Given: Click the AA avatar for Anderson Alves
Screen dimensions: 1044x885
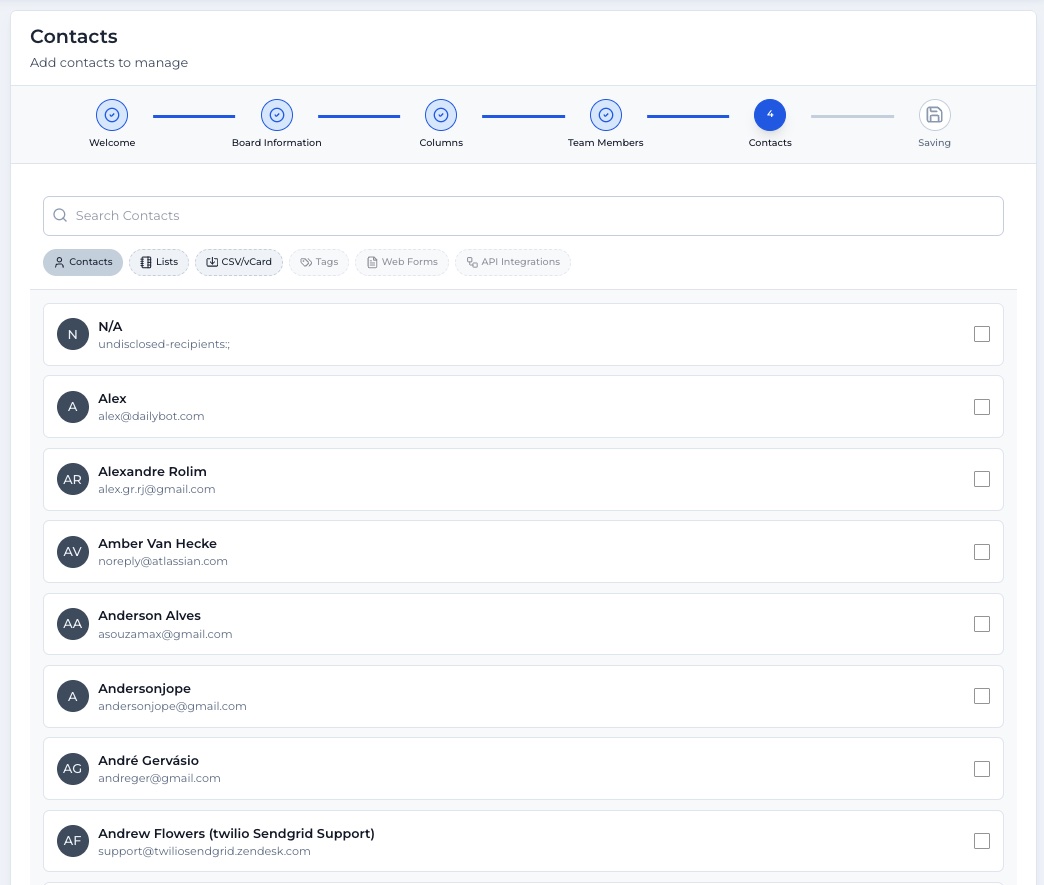Looking at the screenshot, I should [73, 624].
